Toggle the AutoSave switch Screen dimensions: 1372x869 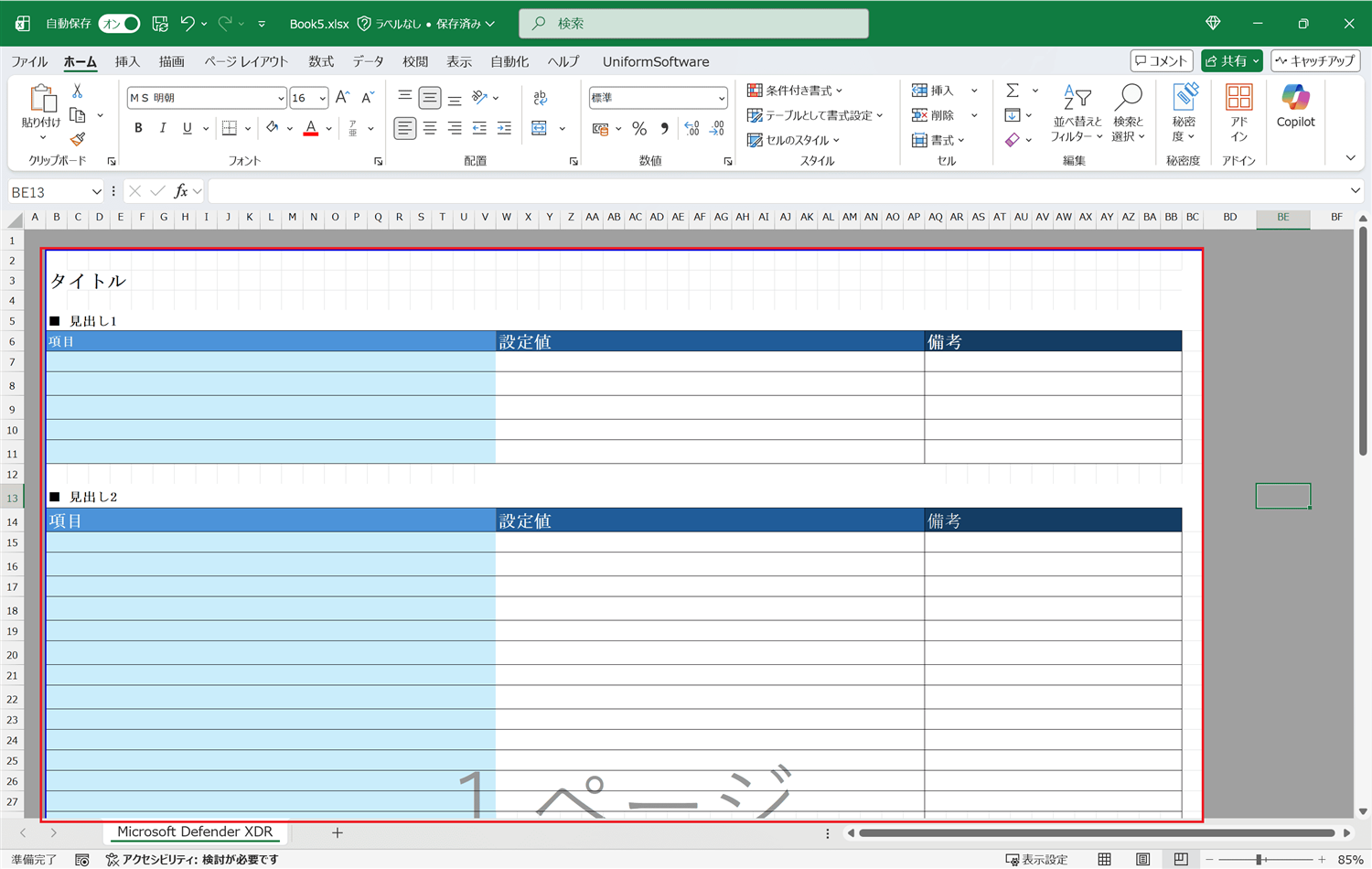point(120,24)
